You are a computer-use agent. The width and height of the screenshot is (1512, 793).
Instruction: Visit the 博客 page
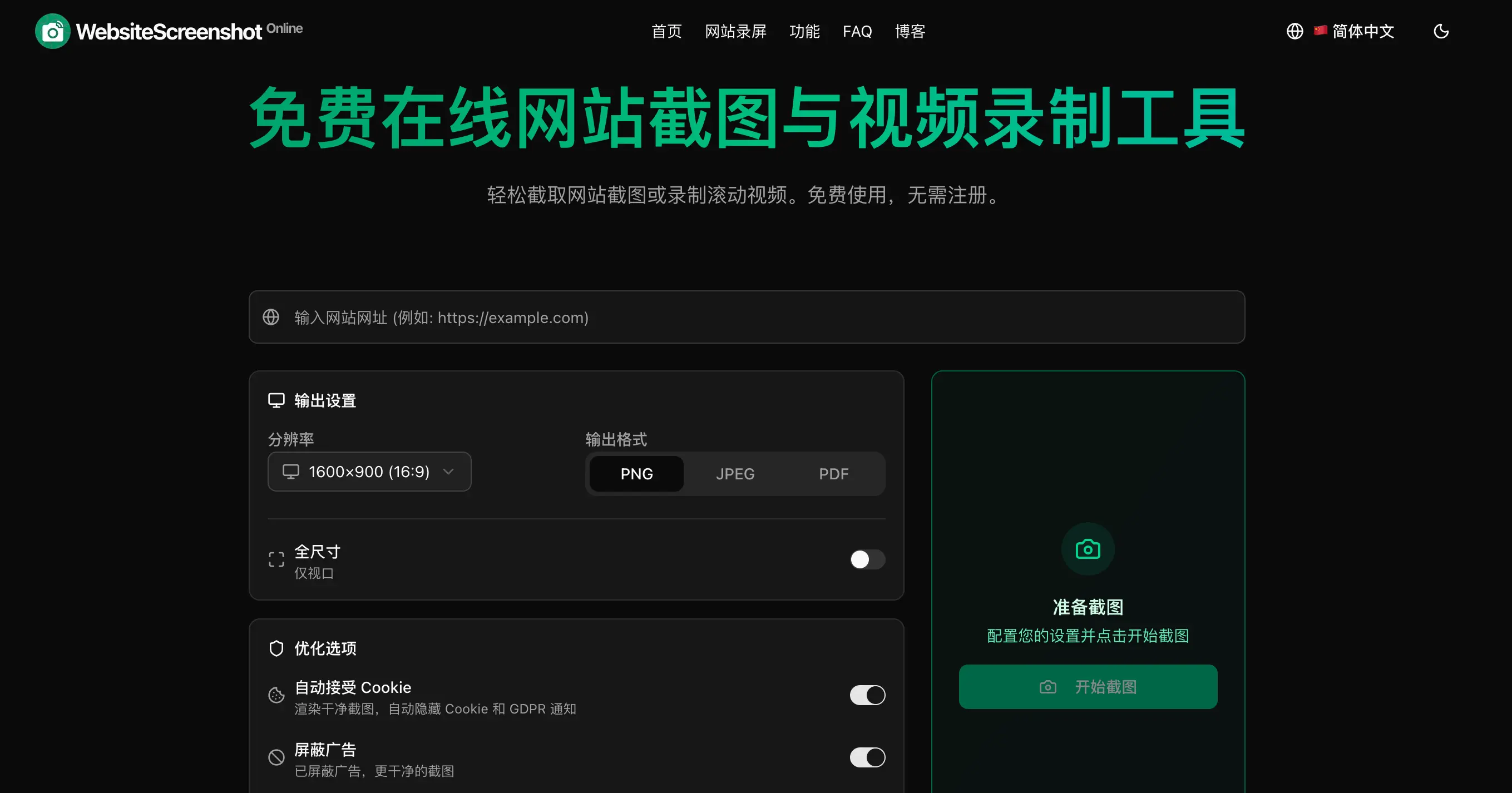click(x=910, y=31)
